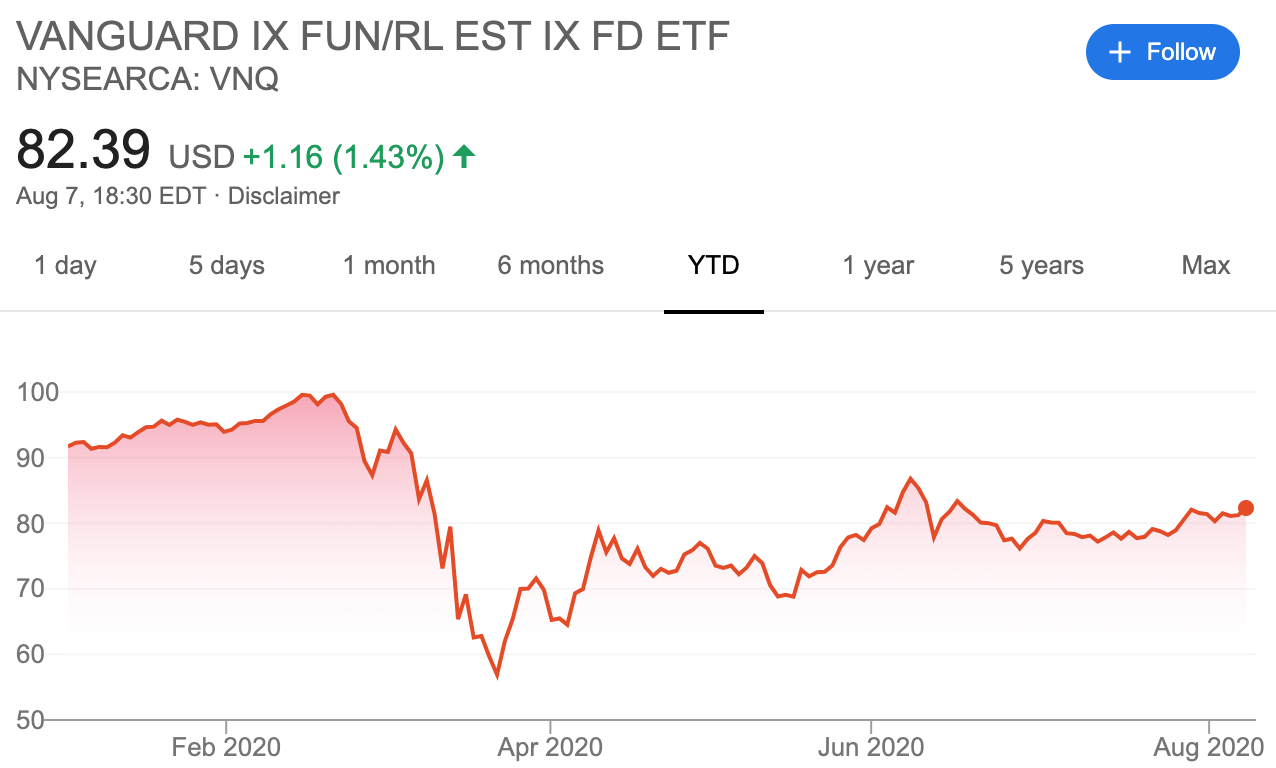Click the Jun 2020 axis marker
Screen dimensions: 1276x768
tap(871, 747)
